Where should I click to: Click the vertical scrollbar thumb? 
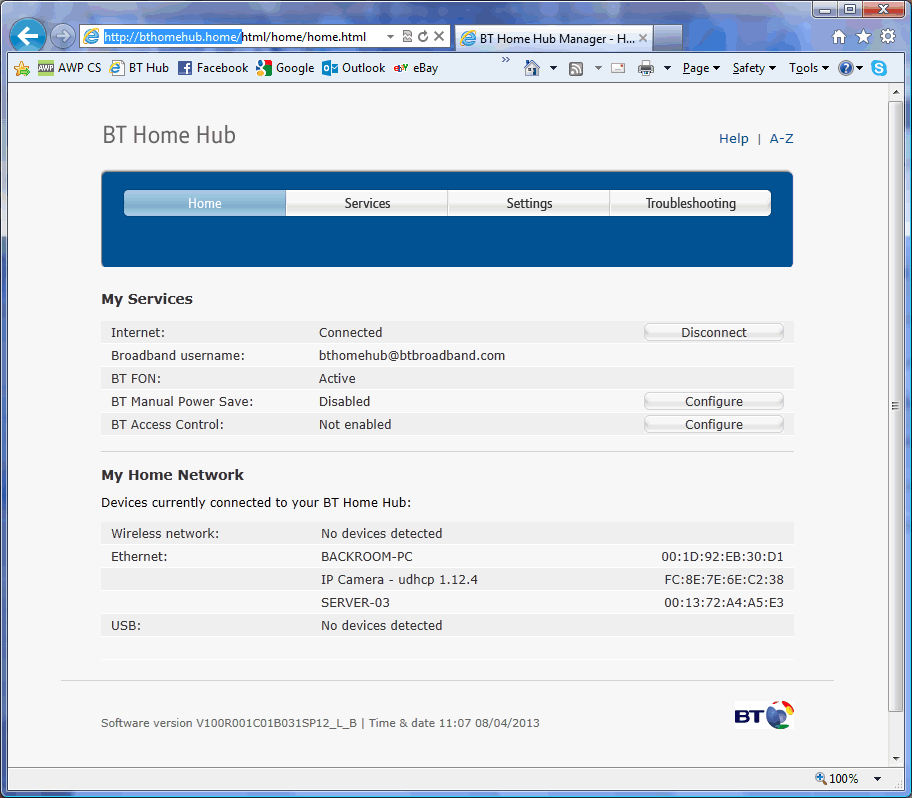pos(896,406)
